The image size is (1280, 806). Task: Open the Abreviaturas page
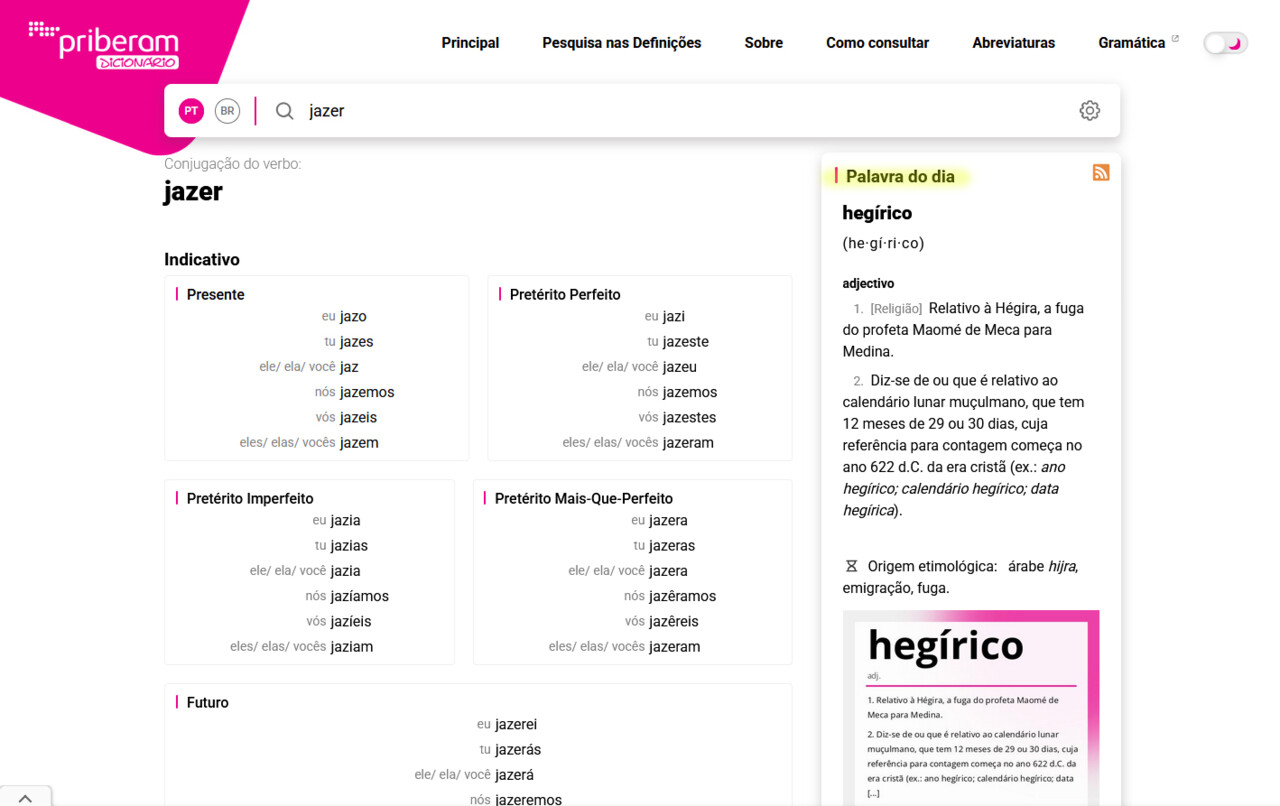click(1013, 43)
